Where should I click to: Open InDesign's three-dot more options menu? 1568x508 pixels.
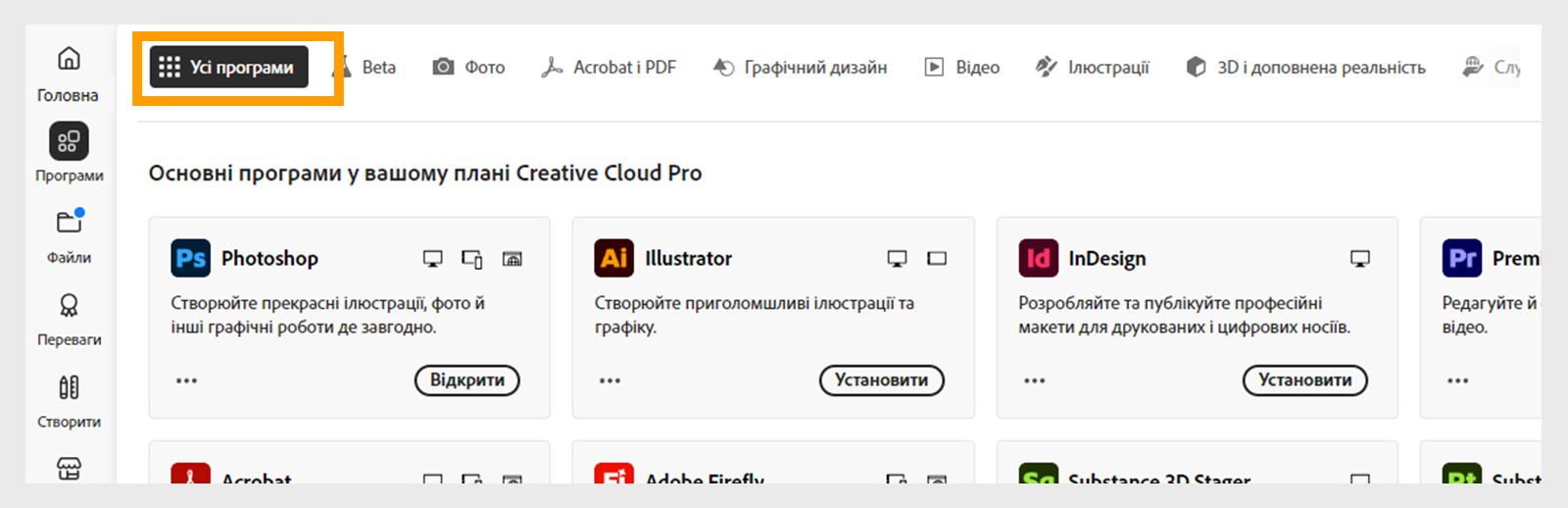(1034, 381)
